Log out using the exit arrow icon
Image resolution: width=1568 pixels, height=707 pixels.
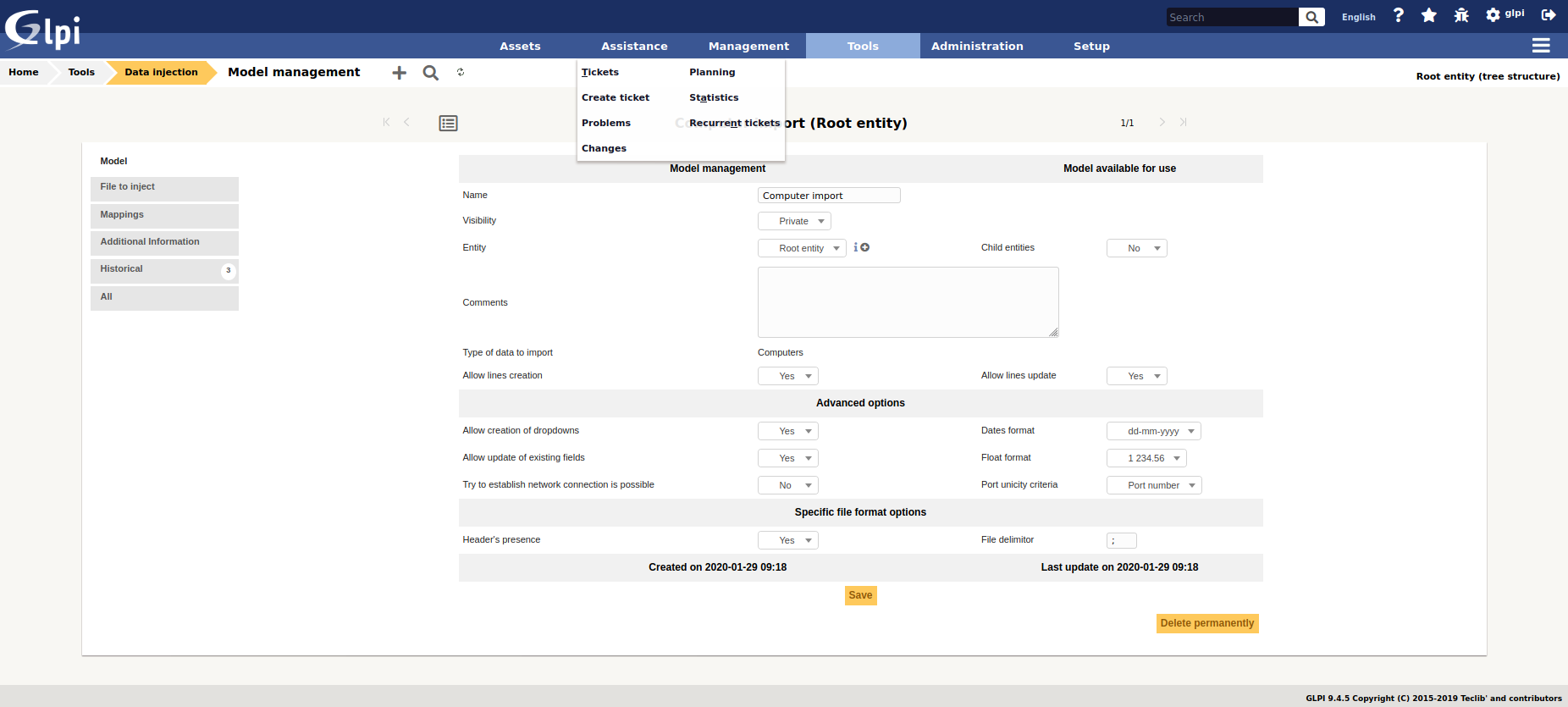(x=1548, y=15)
